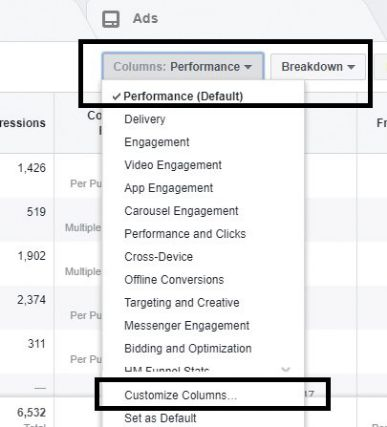Choose Delivery column preset
The width and height of the screenshot is (387, 427).
click(145, 119)
